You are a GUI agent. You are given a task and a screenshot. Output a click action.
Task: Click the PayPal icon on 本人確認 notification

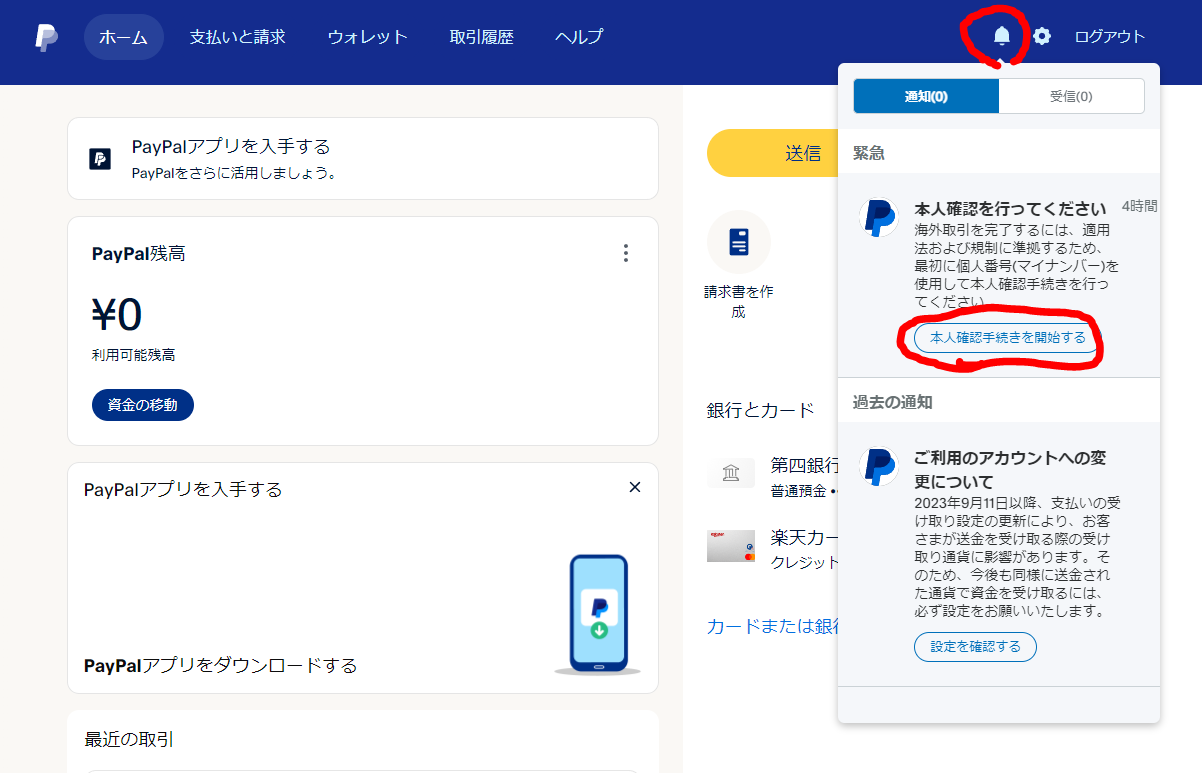878,219
